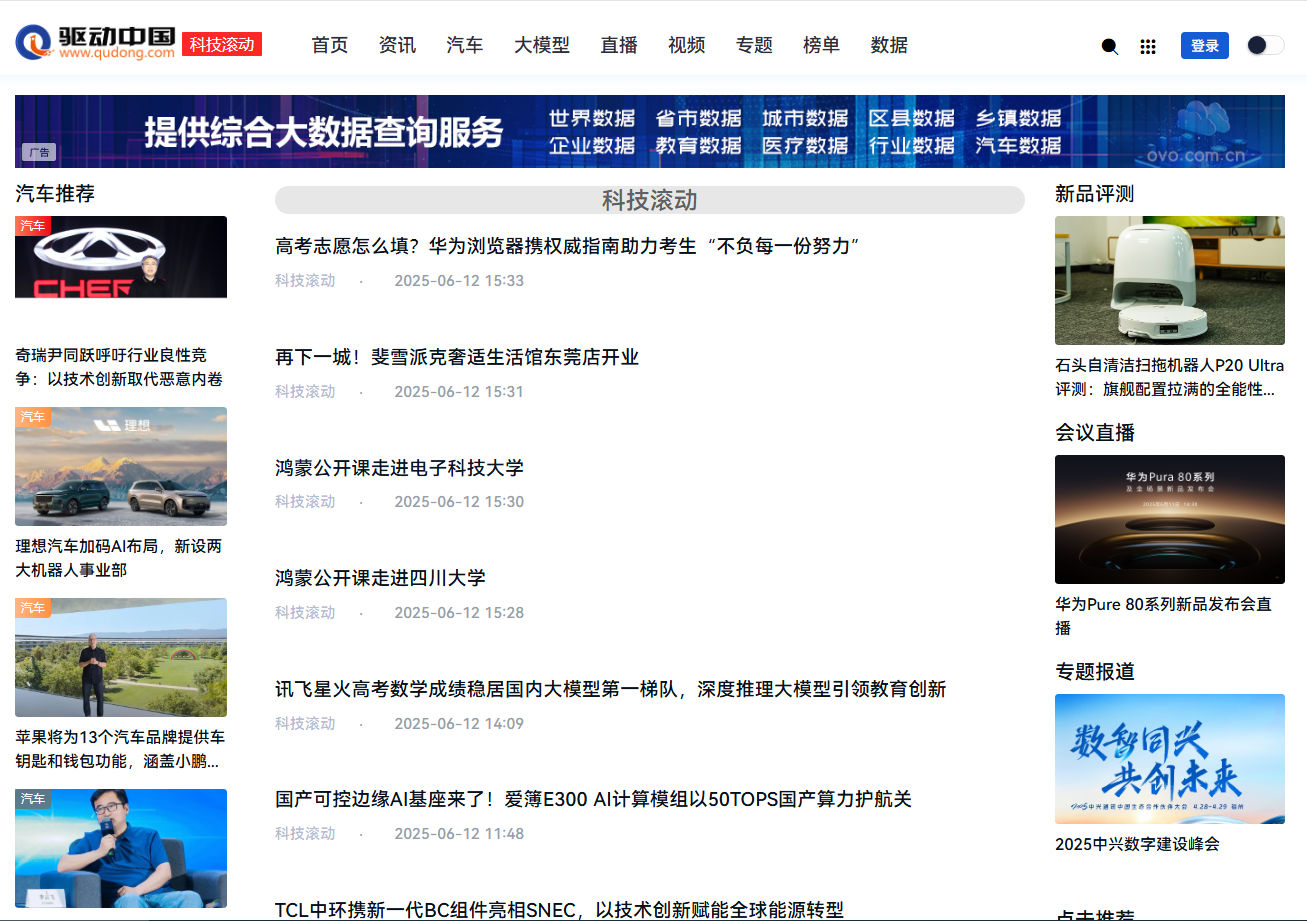The height and width of the screenshot is (921, 1307).
Task: Open the search icon in the header
Action: [1108, 46]
